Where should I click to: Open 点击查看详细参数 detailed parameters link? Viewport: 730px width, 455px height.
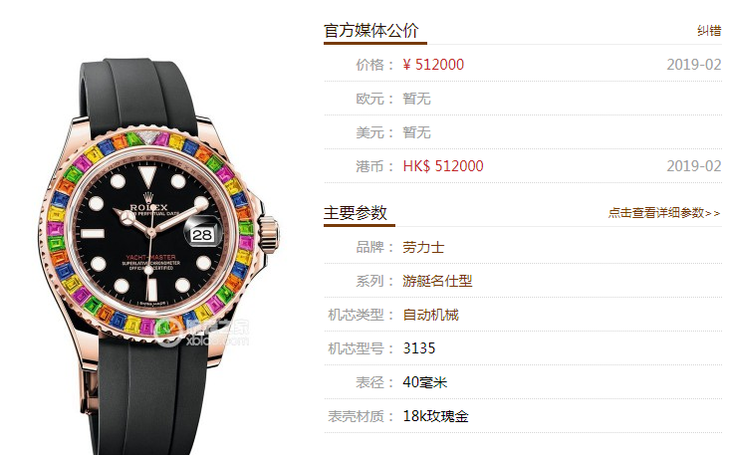click(x=664, y=213)
